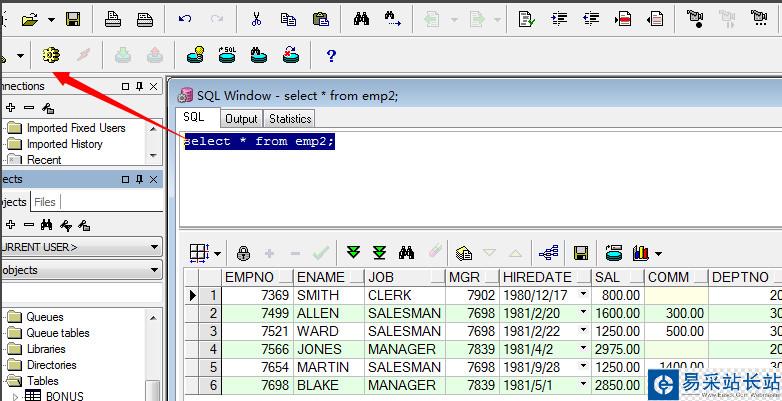The image size is (782, 401).
Task: Open the Explain Plan SQL icon
Action: pyautogui.click(x=227, y=55)
